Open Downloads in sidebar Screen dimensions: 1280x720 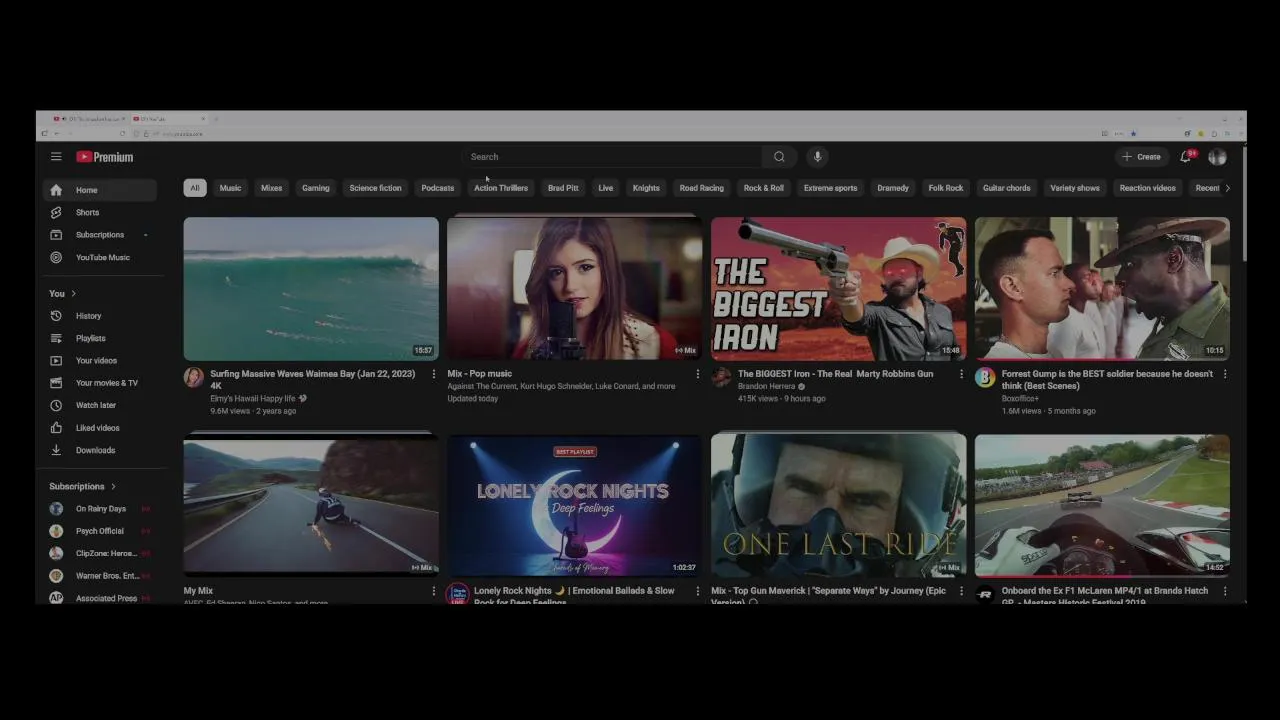(x=100, y=450)
